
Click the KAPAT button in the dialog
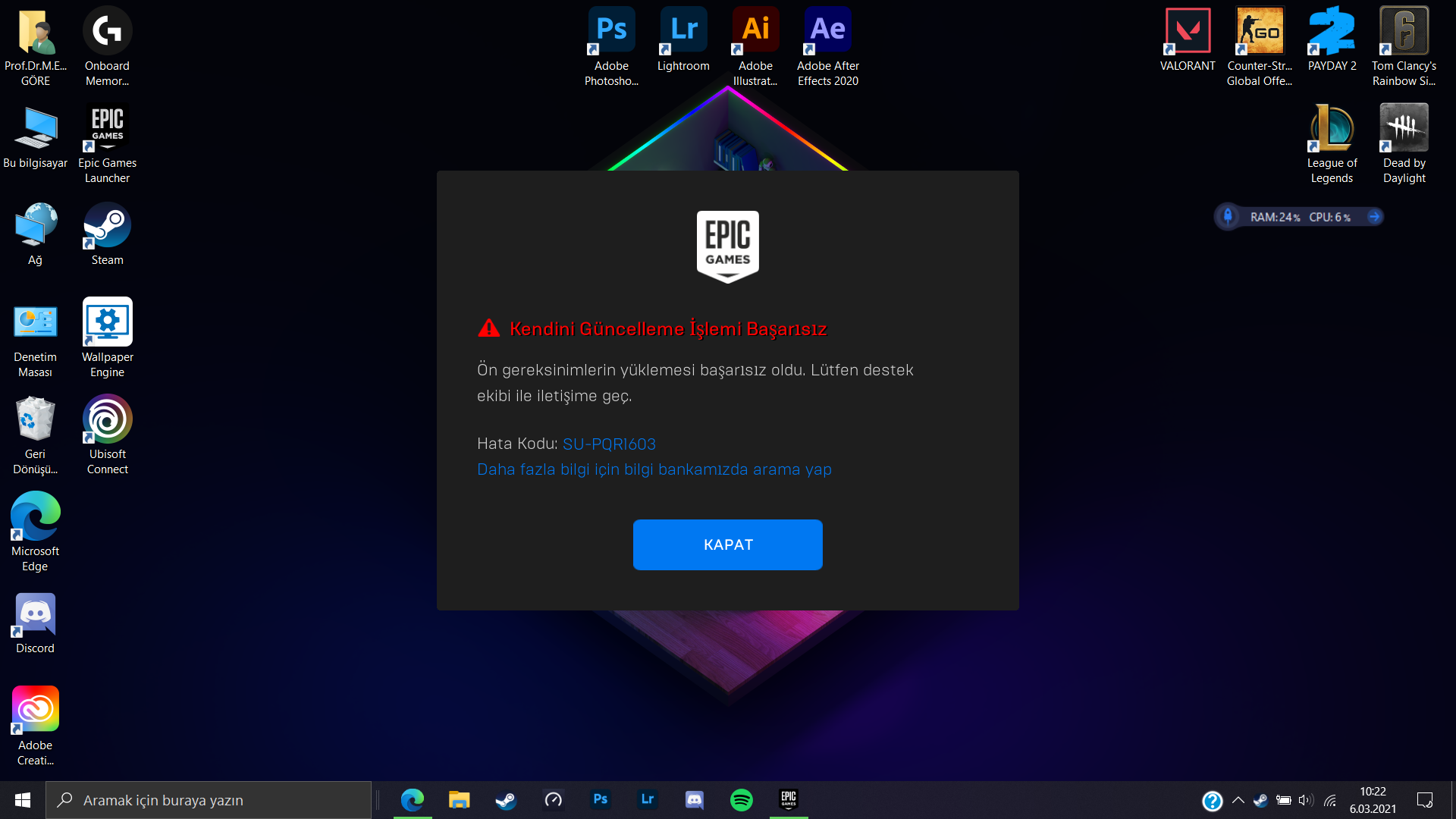(727, 544)
